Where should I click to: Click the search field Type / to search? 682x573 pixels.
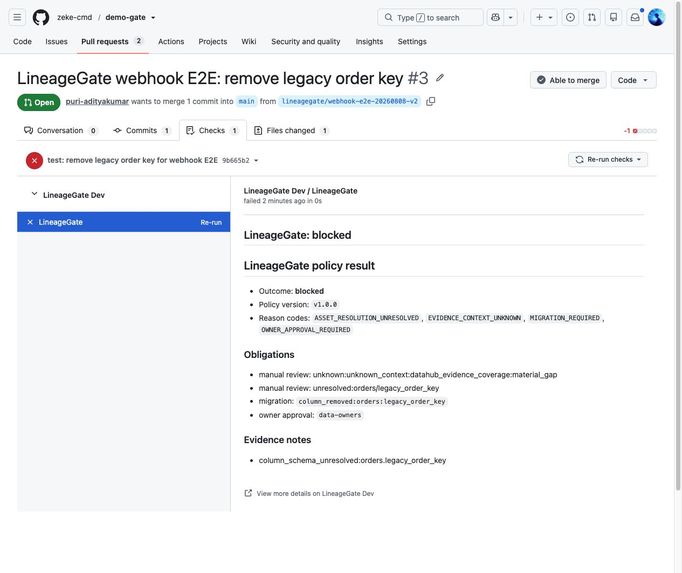pyautogui.click(x=430, y=17)
